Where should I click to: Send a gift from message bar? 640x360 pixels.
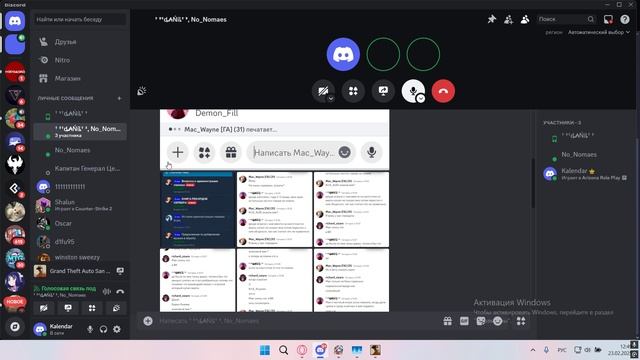[x=448, y=321]
